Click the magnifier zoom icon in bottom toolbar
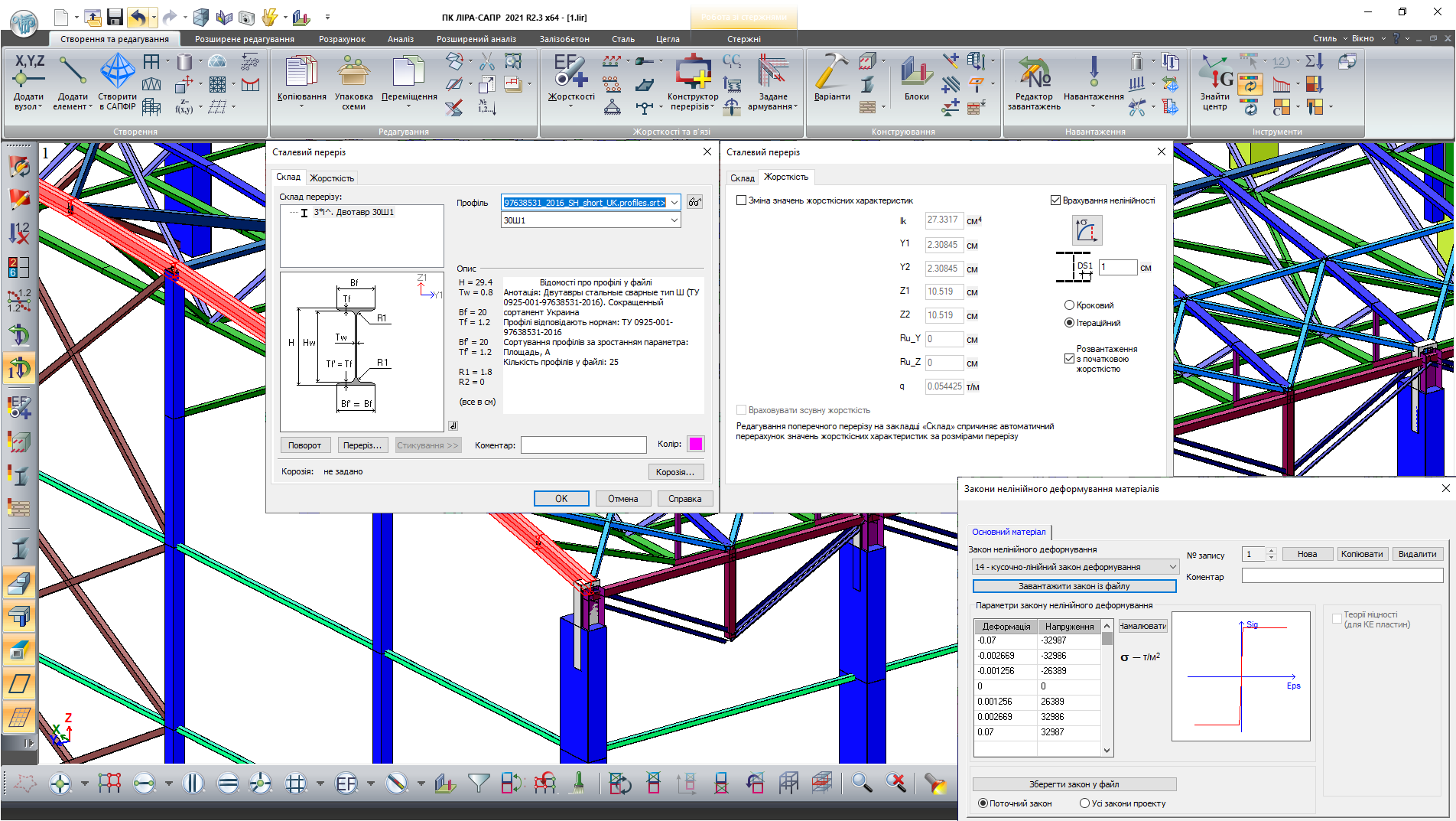The image size is (1456, 821). point(862,783)
